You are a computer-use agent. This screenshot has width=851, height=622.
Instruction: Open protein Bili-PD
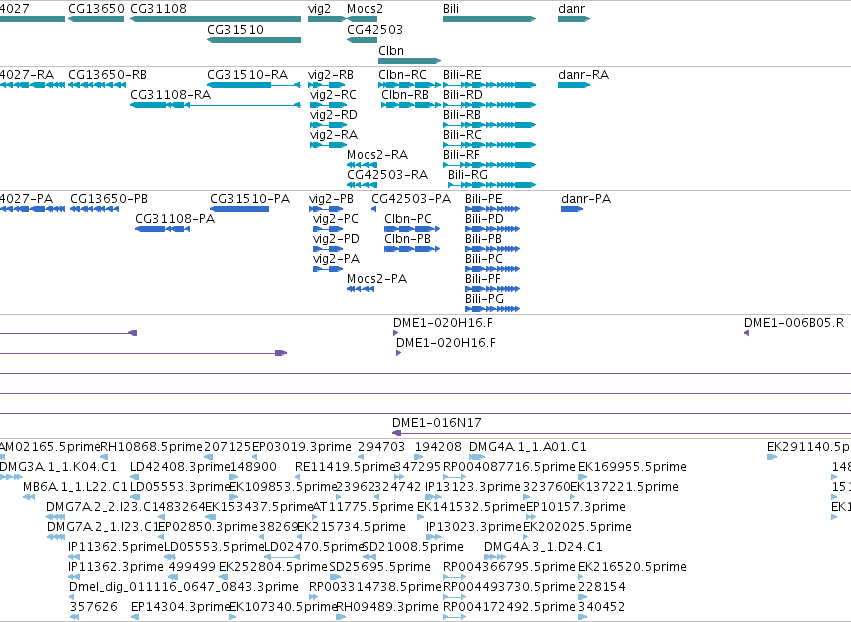(x=493, y=229)
